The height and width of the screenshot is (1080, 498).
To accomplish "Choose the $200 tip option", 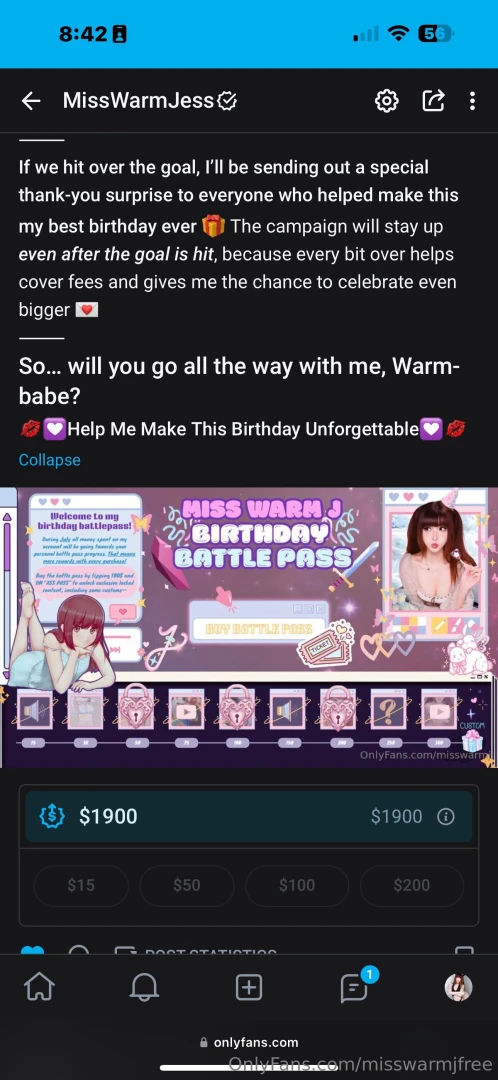I will tap(412, 885).
